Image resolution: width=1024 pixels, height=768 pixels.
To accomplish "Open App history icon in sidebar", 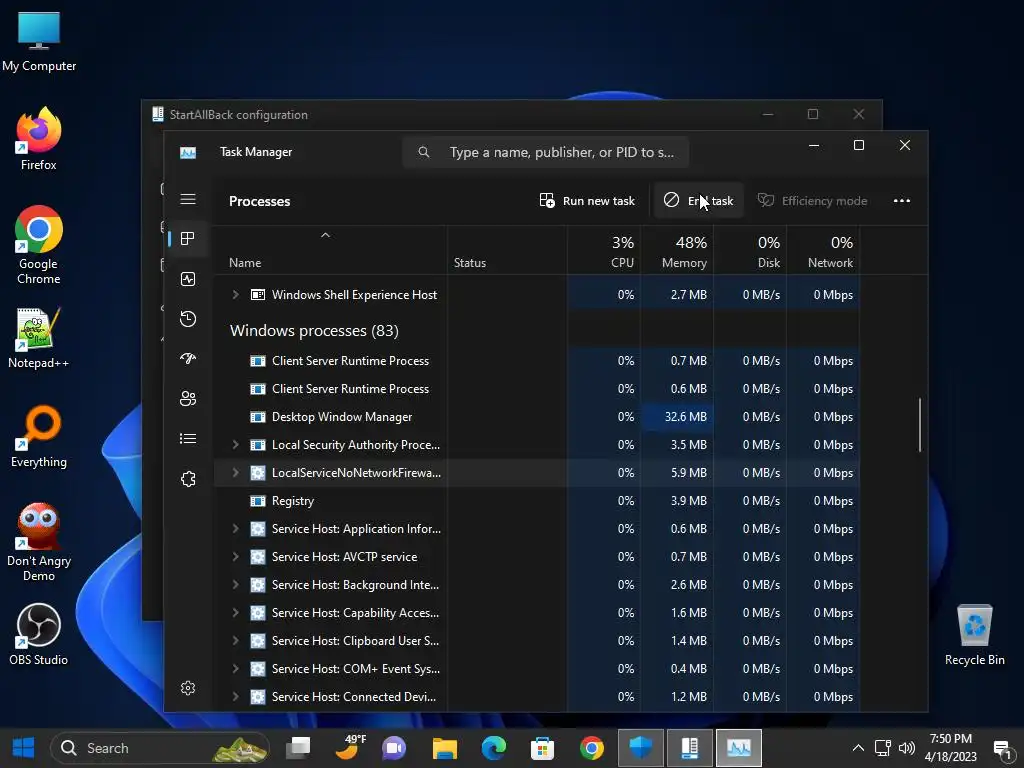I will tap(188, 319).
